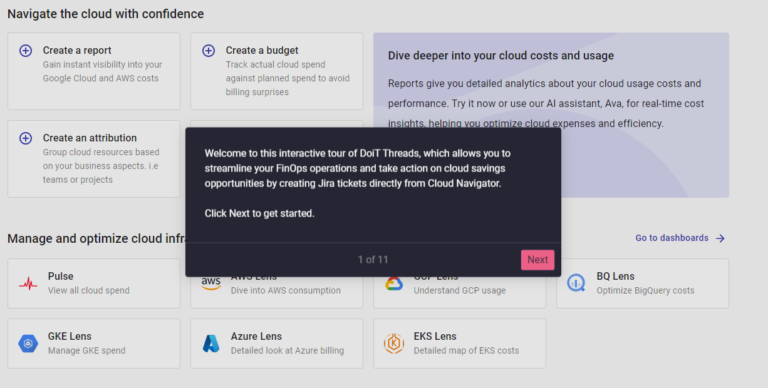Open the Pulse card title

60,276
